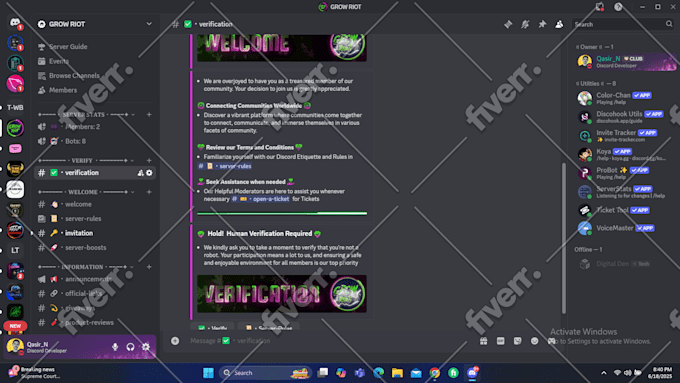
Task: Open attachment plus button in message bar
Action: pyautogui.click(x=175, y=341)
